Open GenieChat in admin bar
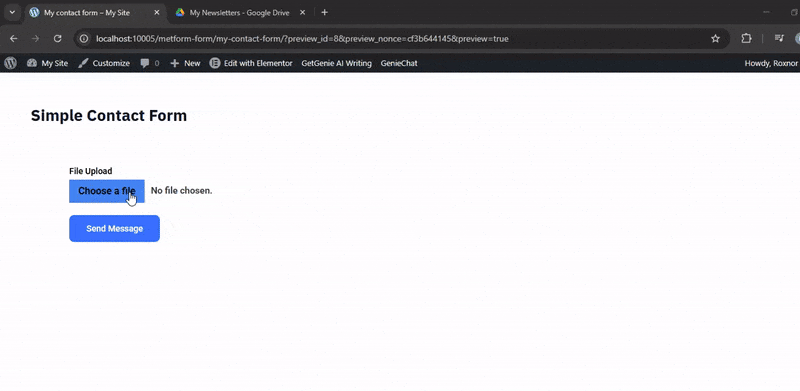Image resolution: width=800 pixels, height=391 pixels. pos(399,63)
